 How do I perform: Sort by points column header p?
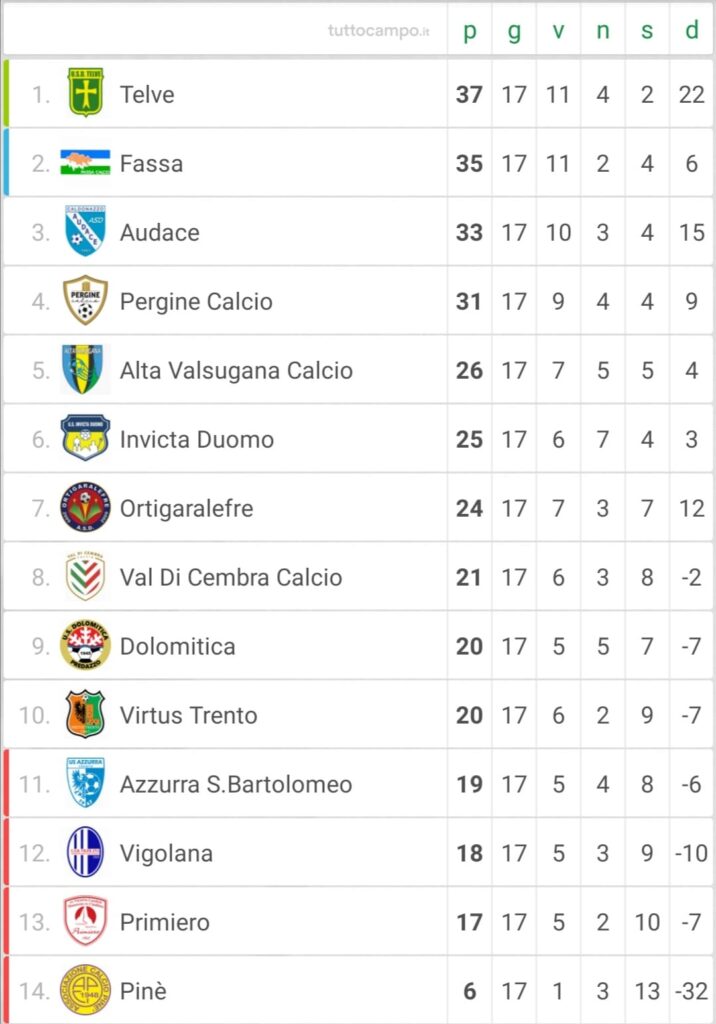coord(470,30)
